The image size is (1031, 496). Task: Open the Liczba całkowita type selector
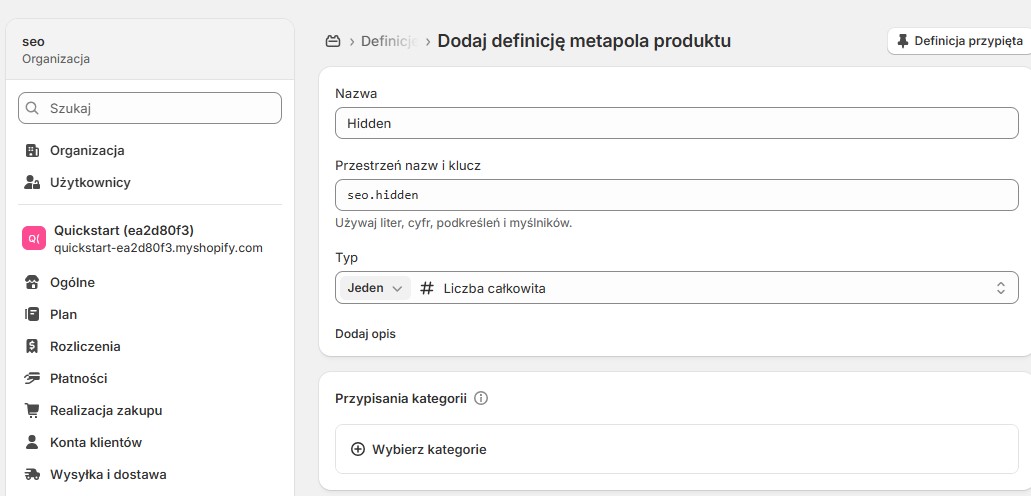tap(677, 287)
